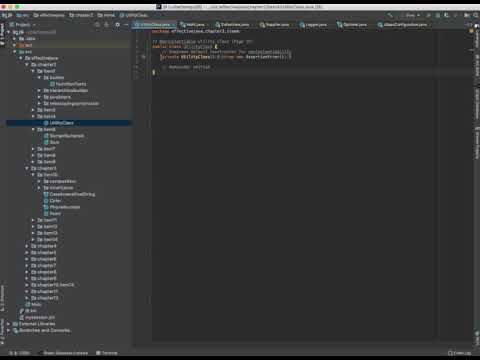Expand the item12 folder
Screen dimensions: 480x360
point(33,227)
